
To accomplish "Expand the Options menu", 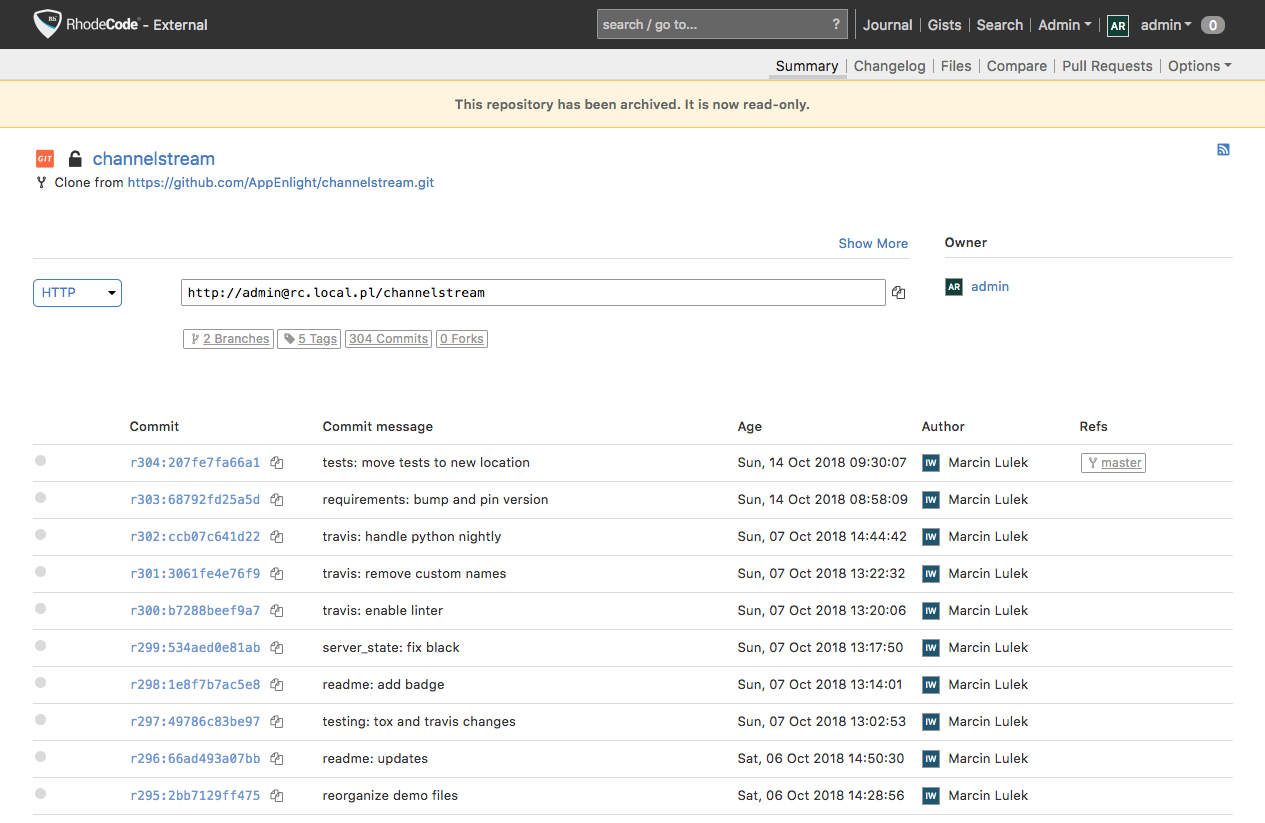I will point(1199,66).
